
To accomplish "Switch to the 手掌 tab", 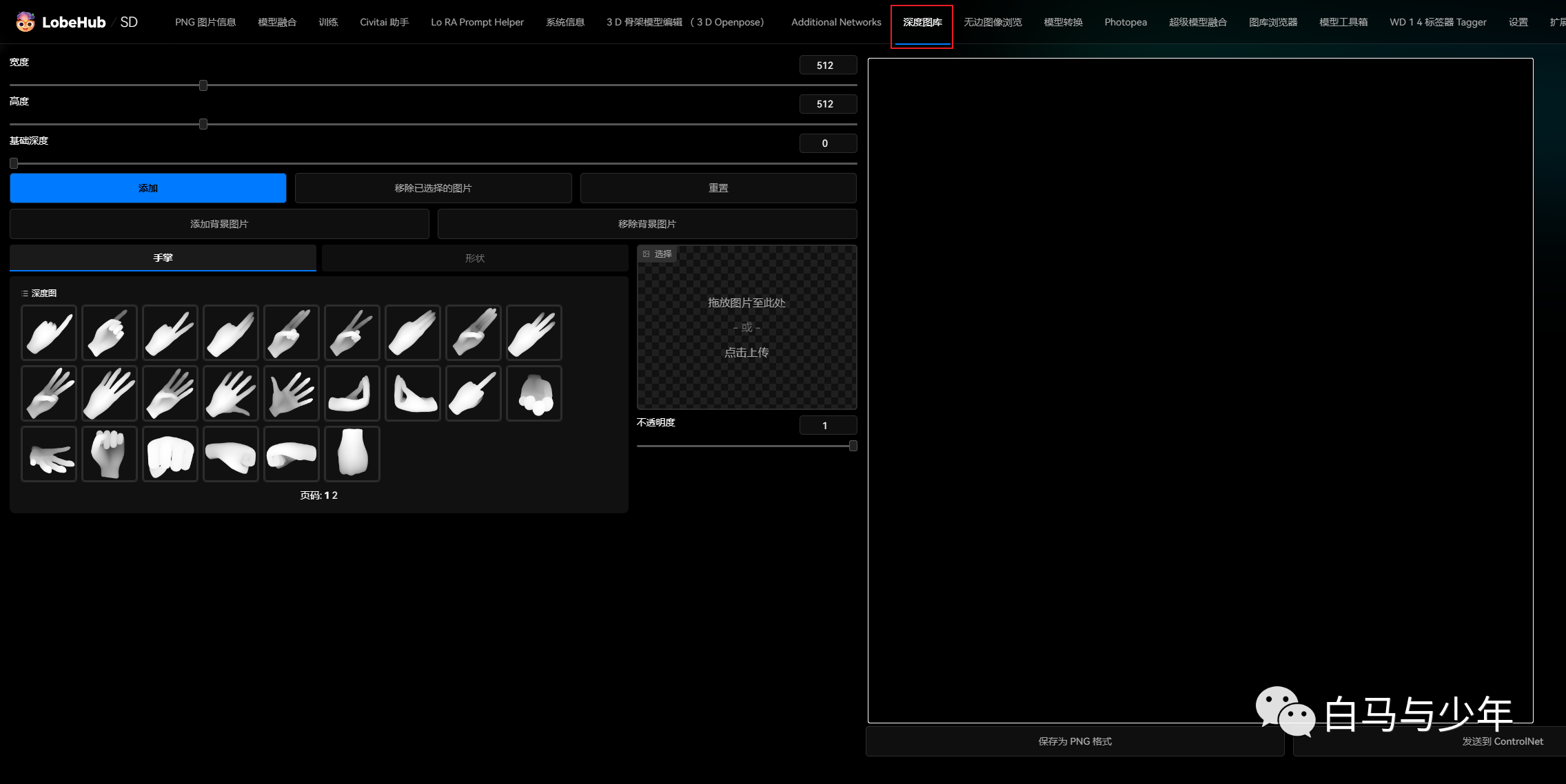I will coord(163,258).
